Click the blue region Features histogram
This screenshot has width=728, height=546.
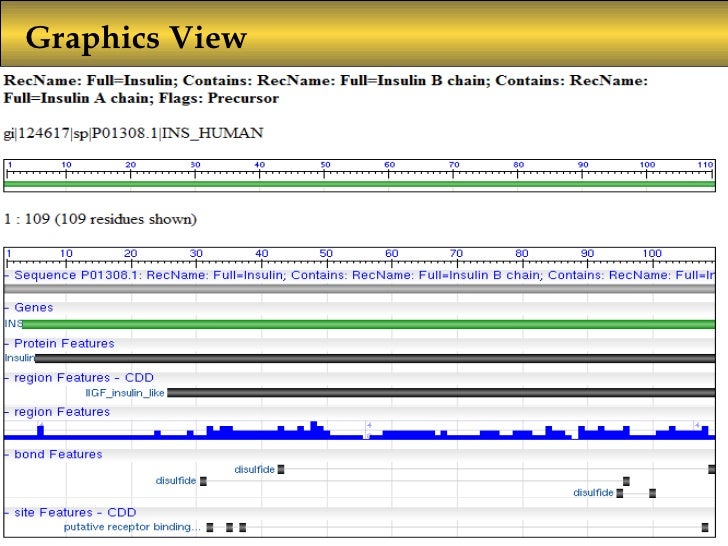pos(359,430)
